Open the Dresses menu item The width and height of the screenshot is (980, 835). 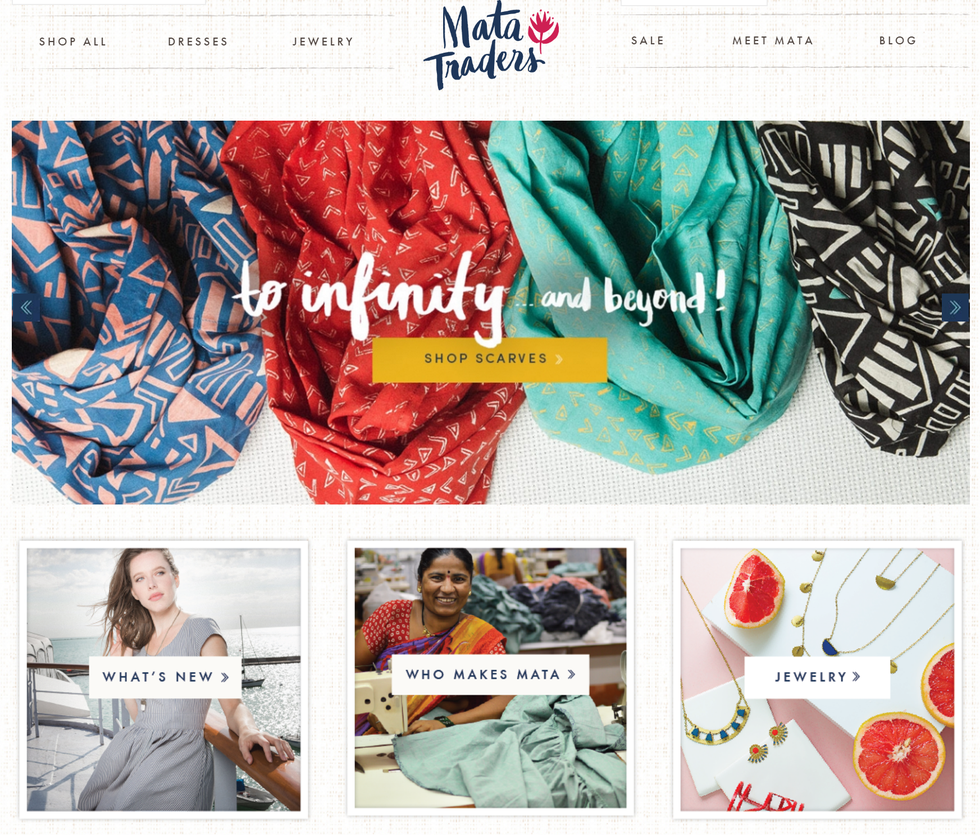click(198, 42)
